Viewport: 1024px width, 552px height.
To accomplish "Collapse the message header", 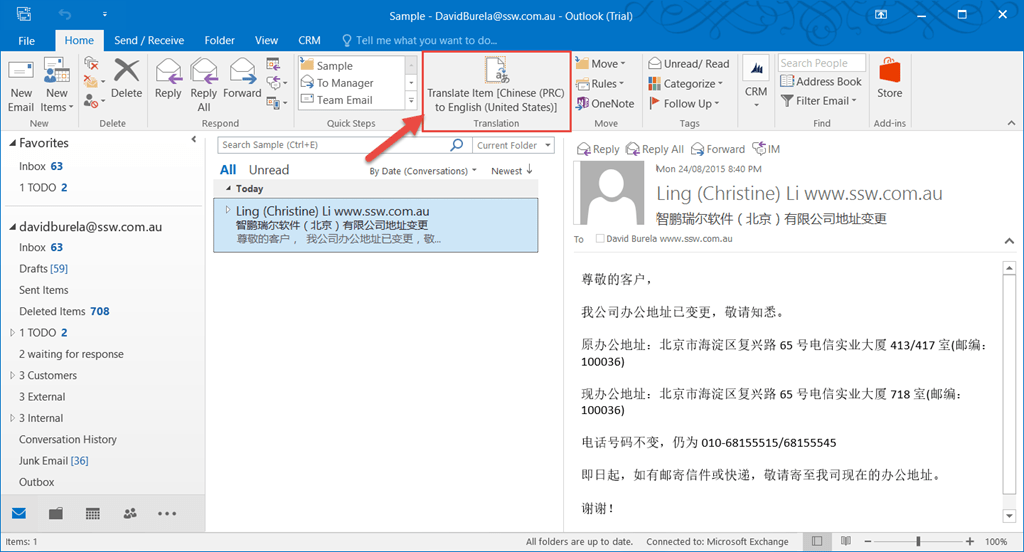I will (x=1009, y=241).
